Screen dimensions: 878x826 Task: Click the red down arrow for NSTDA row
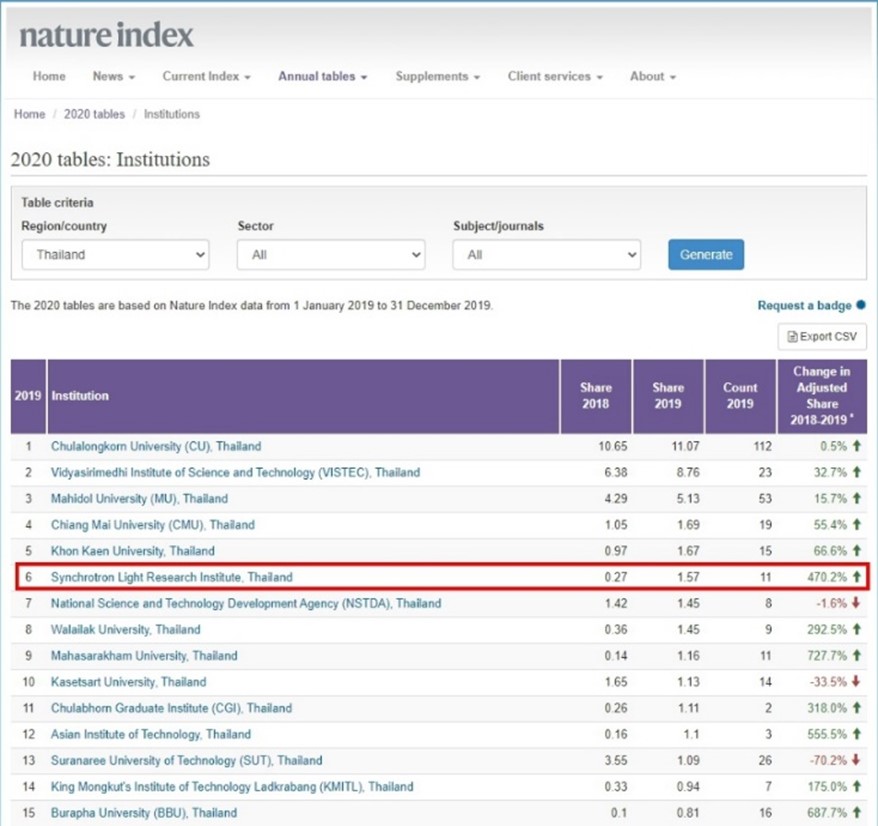856,603
